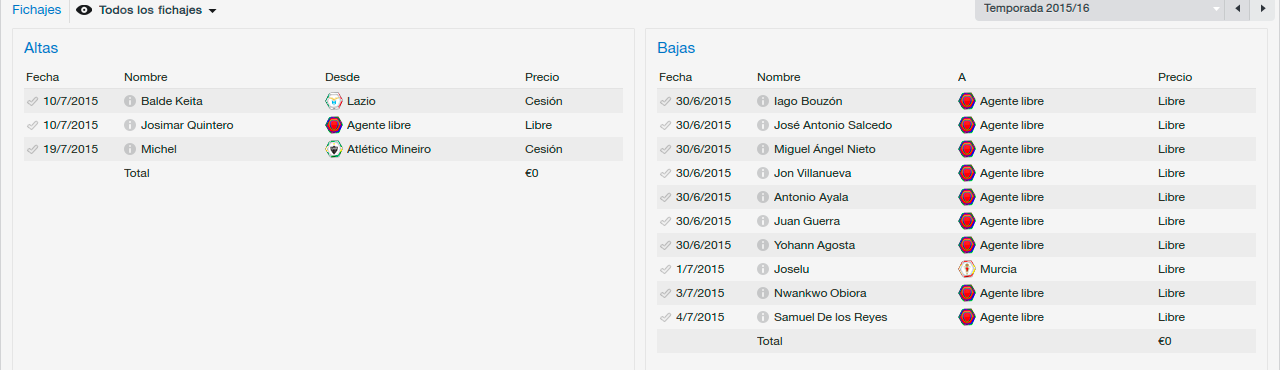Click info icon next to Michel
The height and width of the screenshot is (370, 1280).
click(x=130, y=149)
